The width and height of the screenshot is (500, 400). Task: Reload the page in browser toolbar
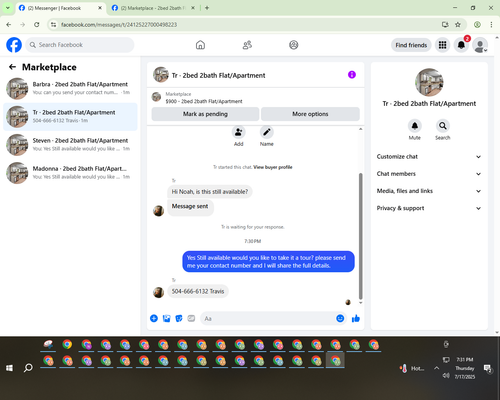click(37, 25)
